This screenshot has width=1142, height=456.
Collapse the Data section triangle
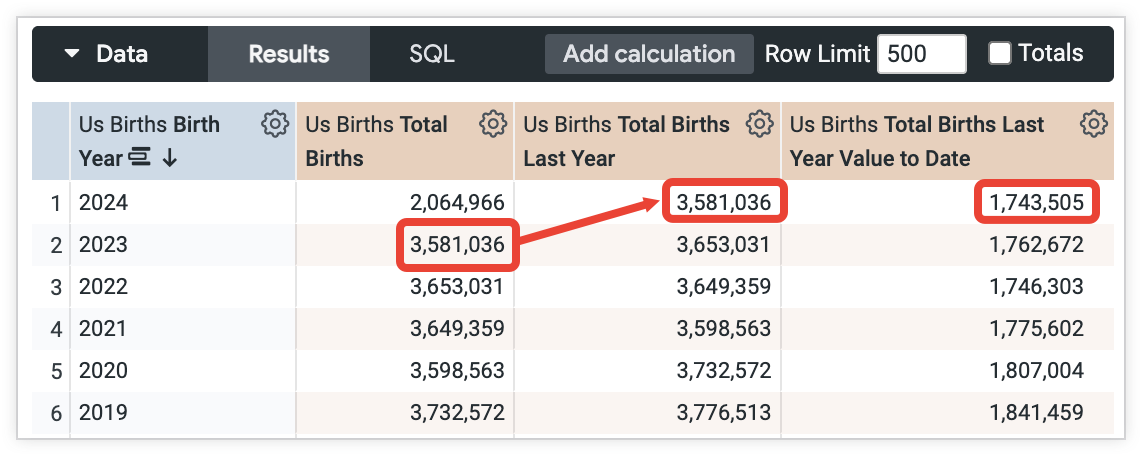pyautogui.click(x=71, y=54)
